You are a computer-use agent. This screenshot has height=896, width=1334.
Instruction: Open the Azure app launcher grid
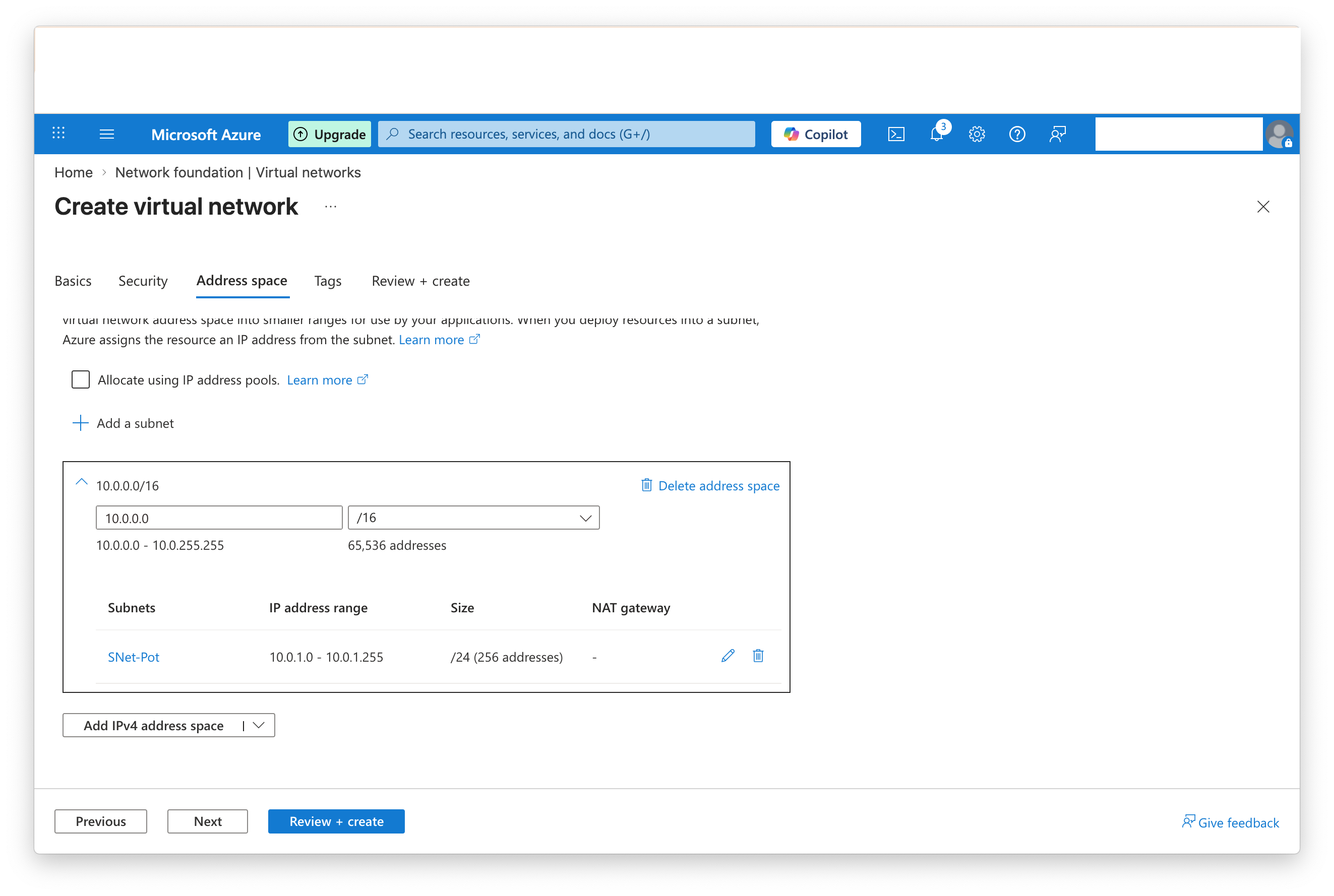58,134
